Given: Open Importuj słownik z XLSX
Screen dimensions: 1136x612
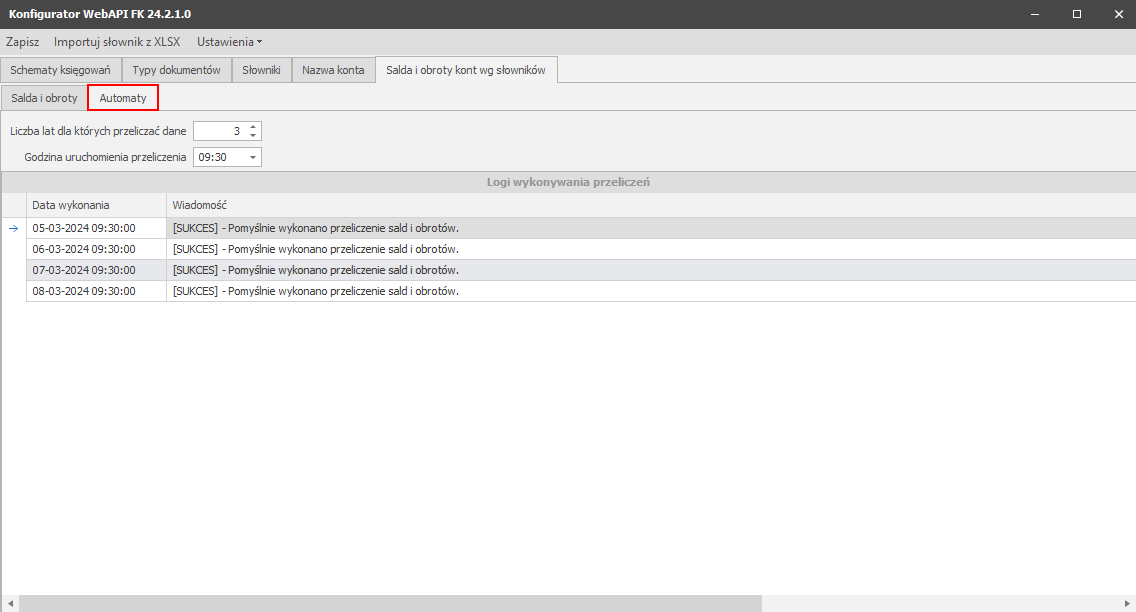Looking at the screenshot, I should [117, 42].
